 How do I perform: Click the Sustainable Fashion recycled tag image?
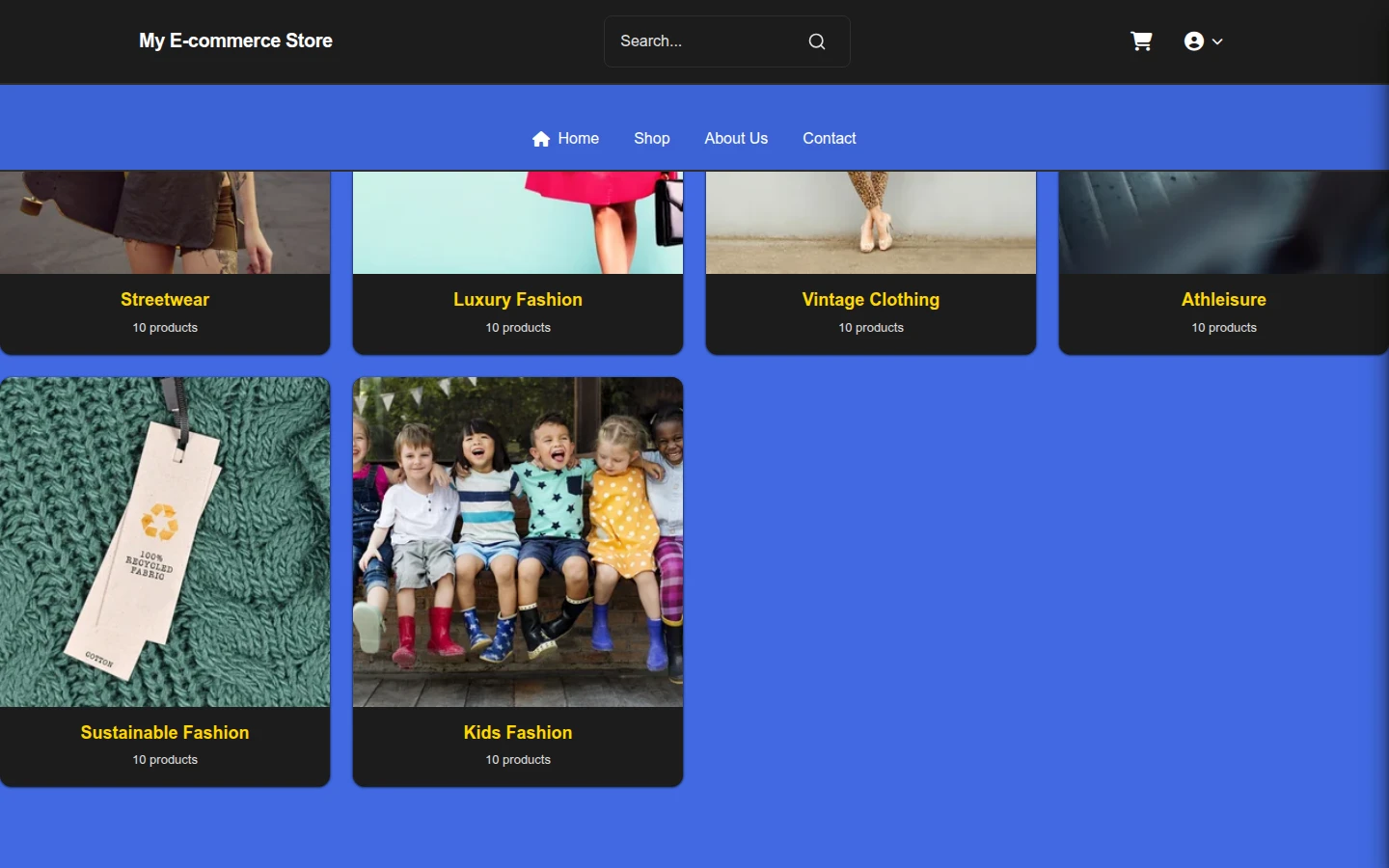point(165,542)
